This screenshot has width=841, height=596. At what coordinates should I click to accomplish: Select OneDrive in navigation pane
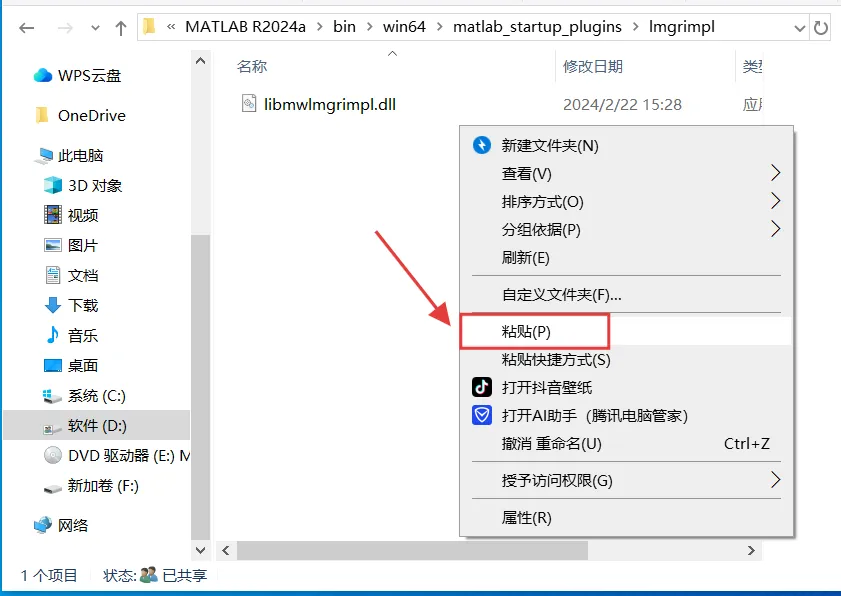(x=92, y=115)
